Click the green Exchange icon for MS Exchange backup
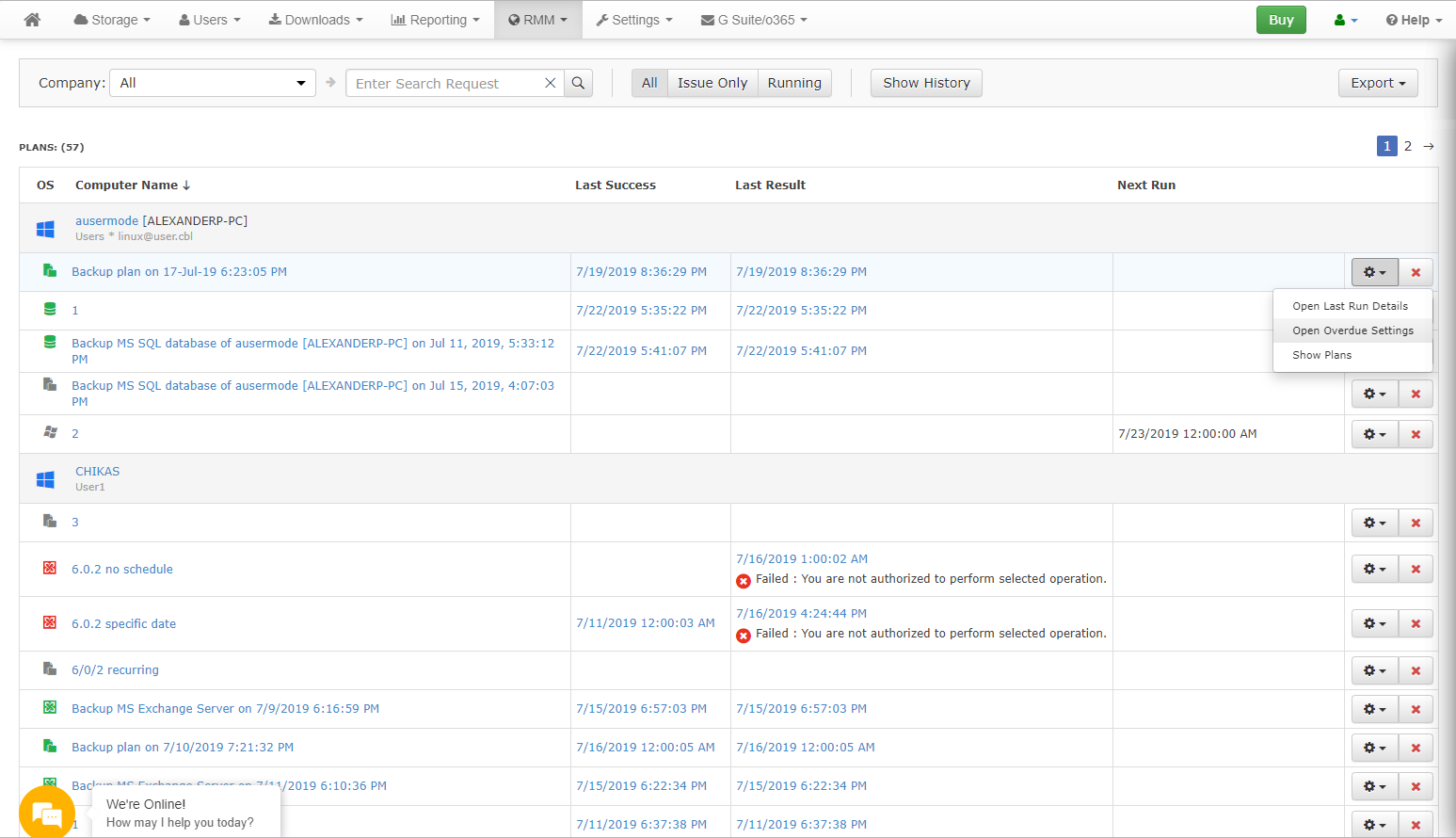This screenshot has width=1456, height=838. coord(50,708)
